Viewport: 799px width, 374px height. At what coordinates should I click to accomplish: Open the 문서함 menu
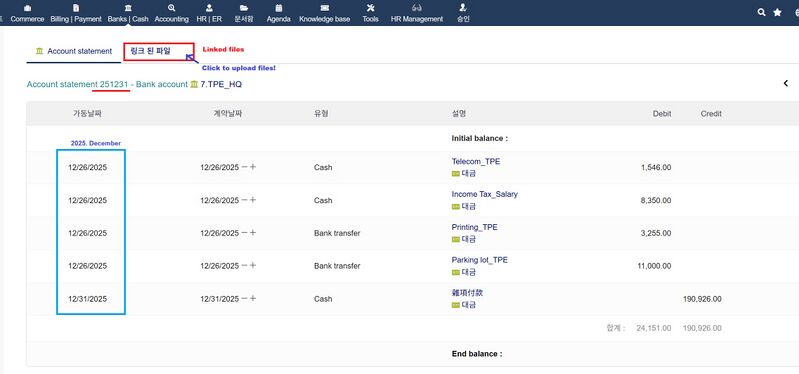[244, 13]
